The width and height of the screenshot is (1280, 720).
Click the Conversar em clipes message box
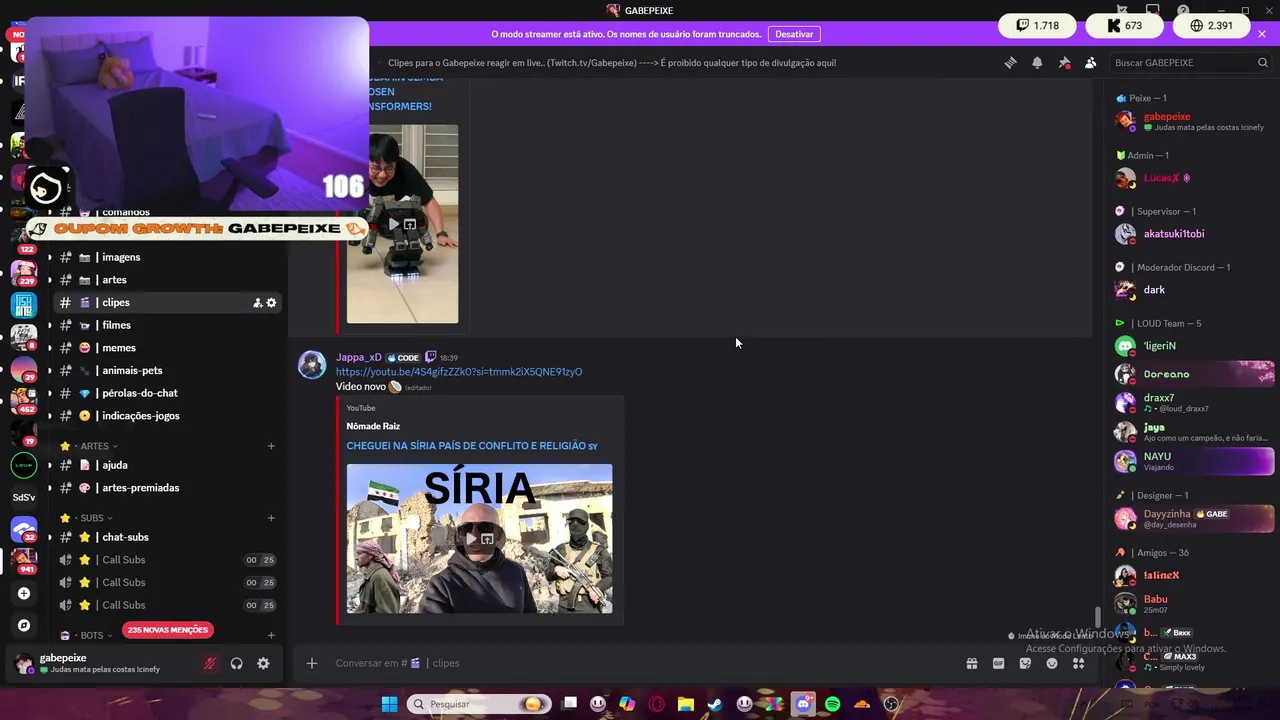point(640,663)
